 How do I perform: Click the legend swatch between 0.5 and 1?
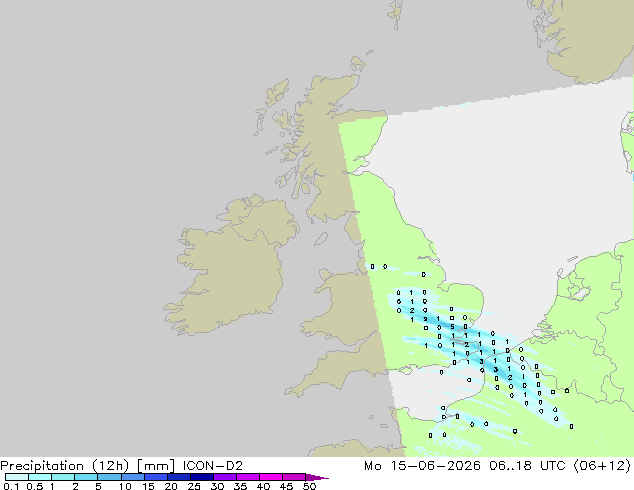point(40,477)
